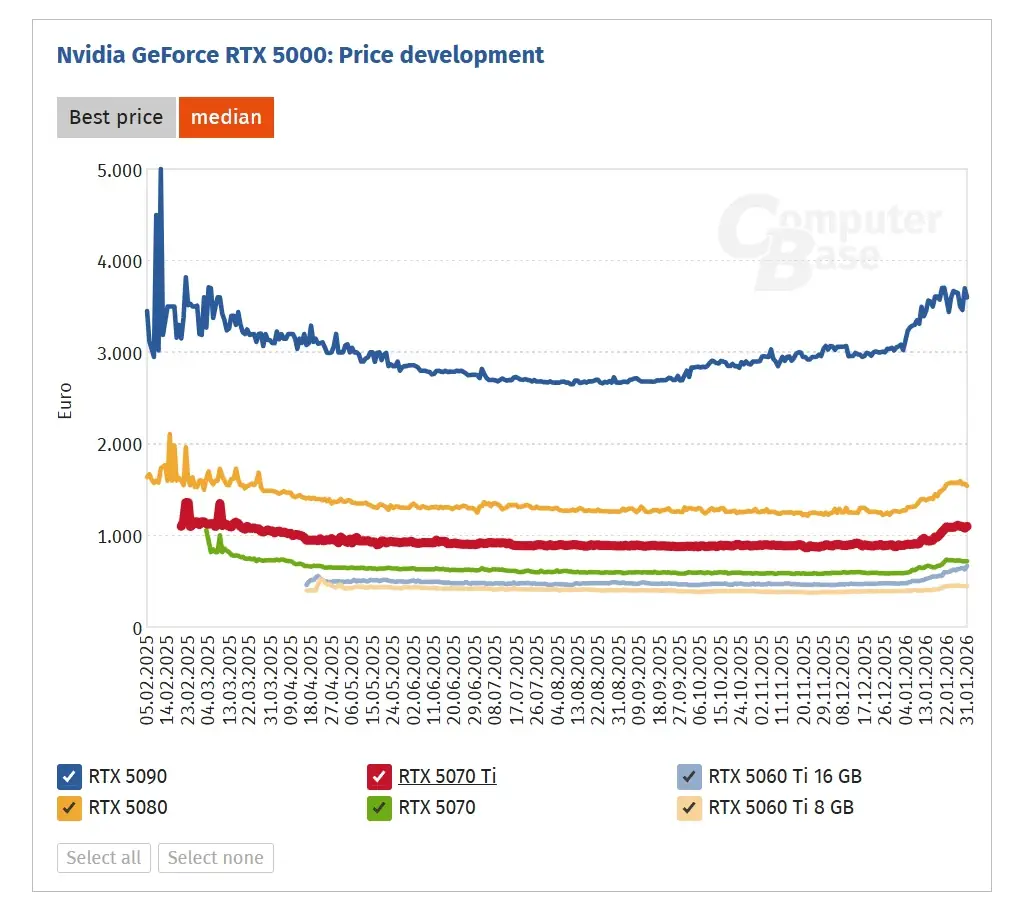
Task: Click the 02.11.2025 date label
Action: (x=762, y=680)
